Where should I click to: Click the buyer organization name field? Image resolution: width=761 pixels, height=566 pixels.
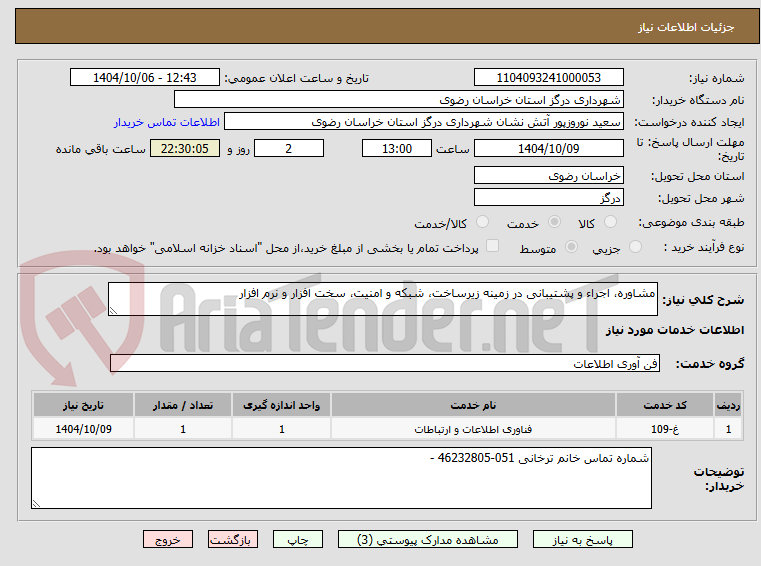[x=398, y=100]
